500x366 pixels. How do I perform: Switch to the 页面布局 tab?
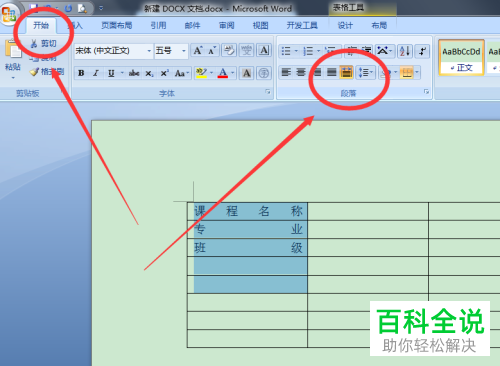(x=117, y=25)
